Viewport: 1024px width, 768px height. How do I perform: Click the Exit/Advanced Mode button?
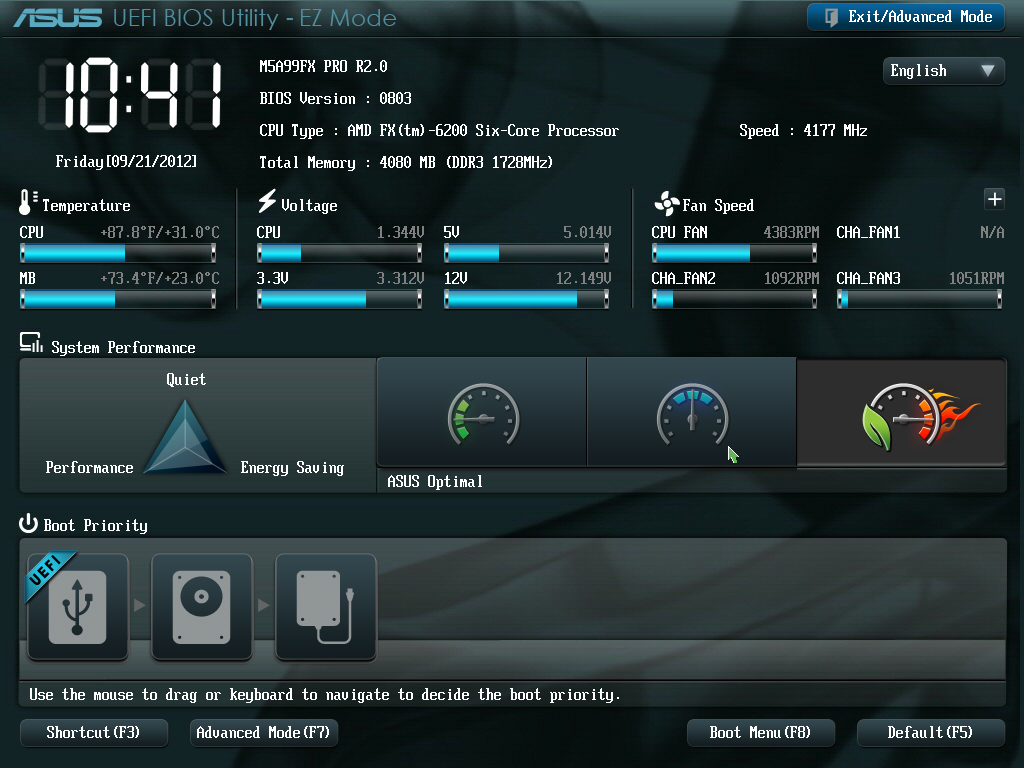(905, 17)
